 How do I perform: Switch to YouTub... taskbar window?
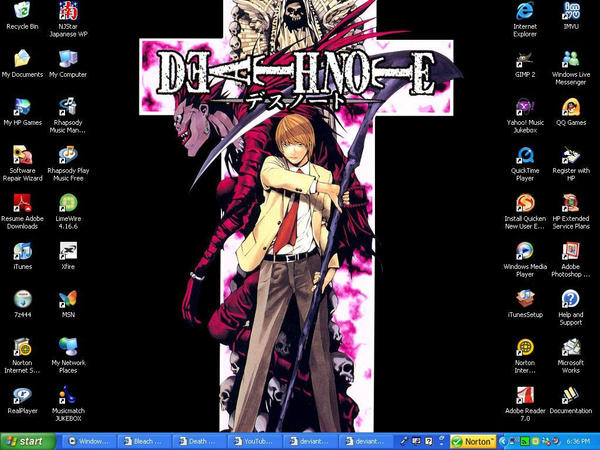pyautogui.click(x=254, y=441)
